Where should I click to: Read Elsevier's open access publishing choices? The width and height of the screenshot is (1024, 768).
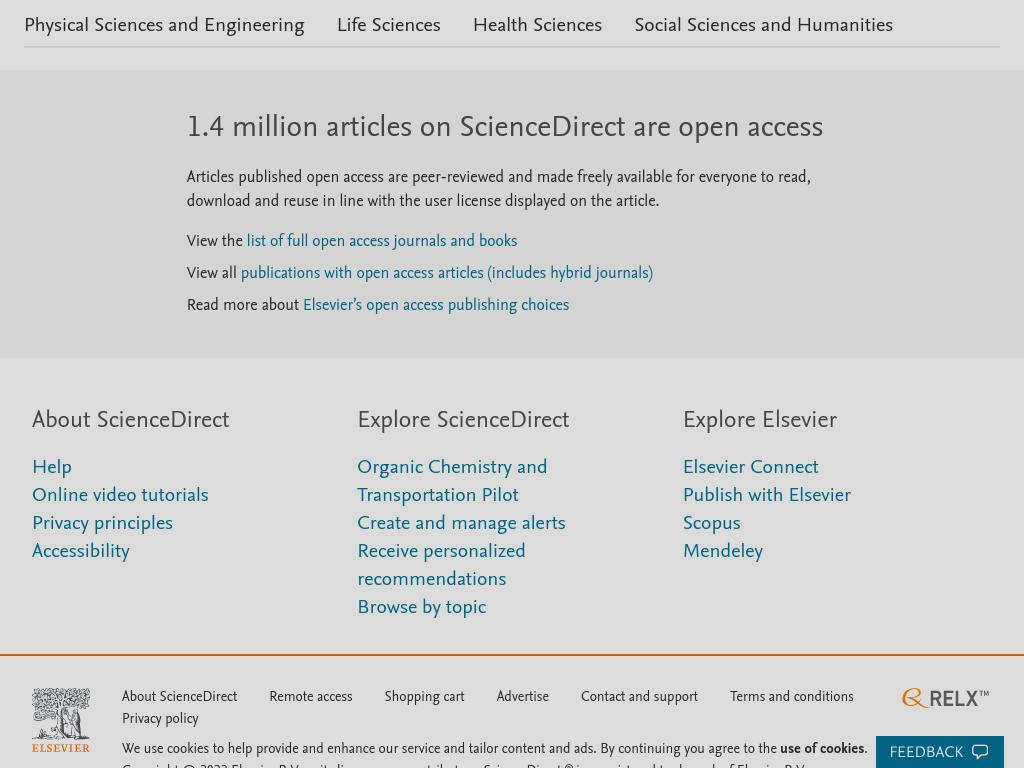coord(436,304)
